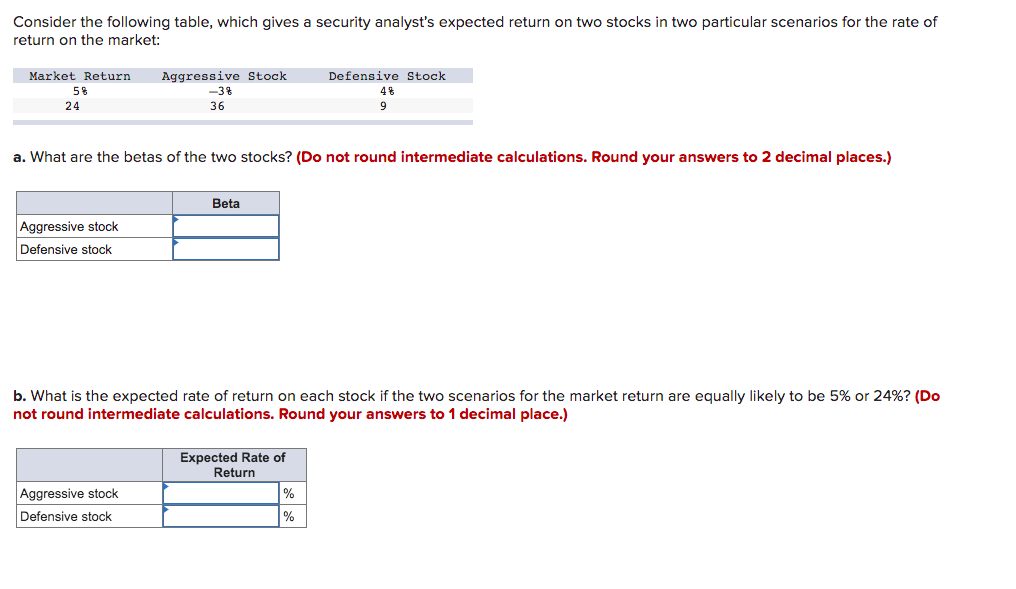Screen dimensions: 1016x589
Task: Click the Expected Return input for Aggressive stock
Action: pos(222,491)
